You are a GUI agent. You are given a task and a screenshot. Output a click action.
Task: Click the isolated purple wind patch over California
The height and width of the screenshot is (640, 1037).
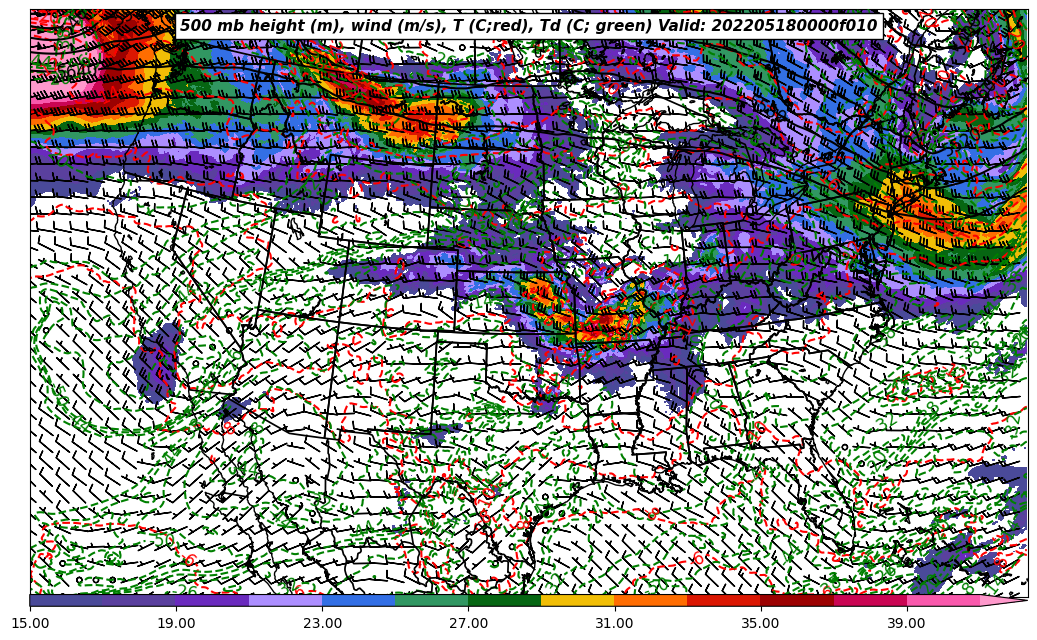coord(157,365)
